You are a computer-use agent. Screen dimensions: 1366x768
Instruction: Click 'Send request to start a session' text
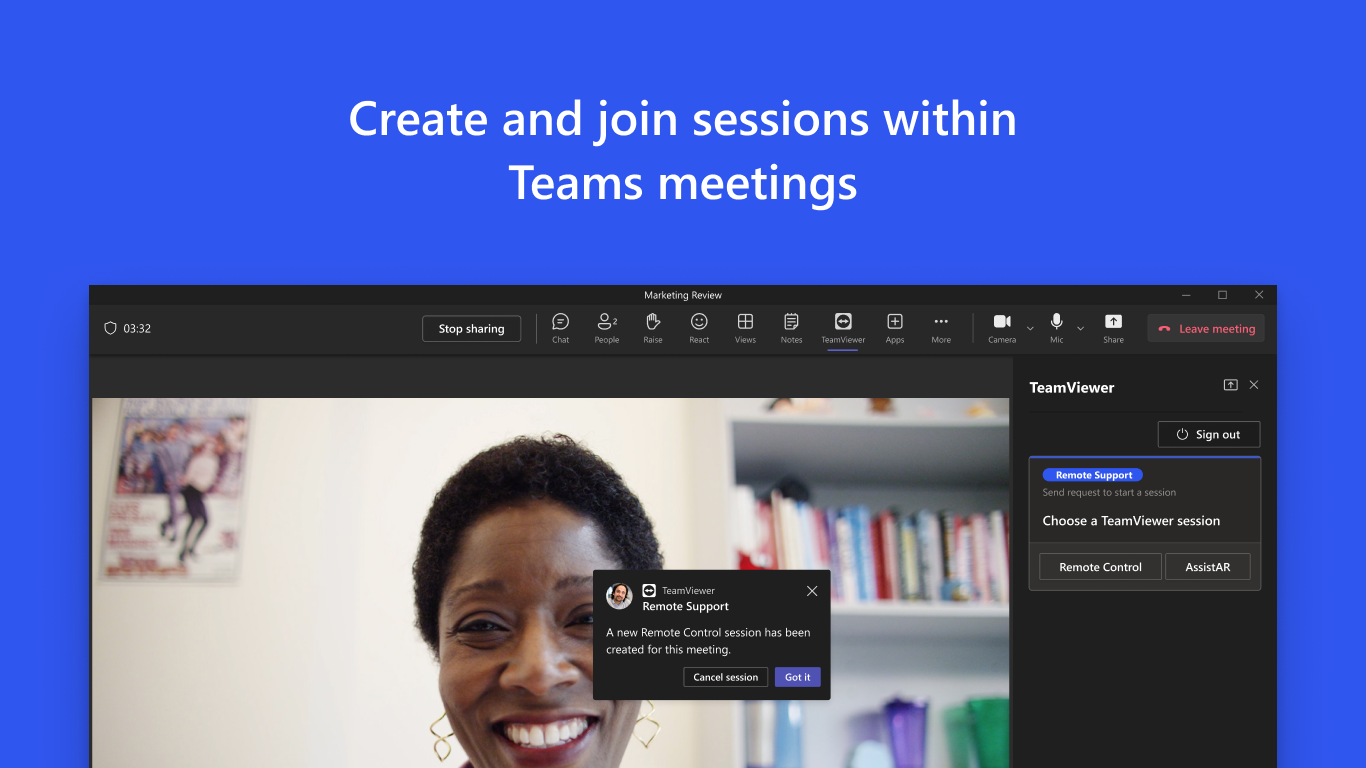coord(1109,492)
